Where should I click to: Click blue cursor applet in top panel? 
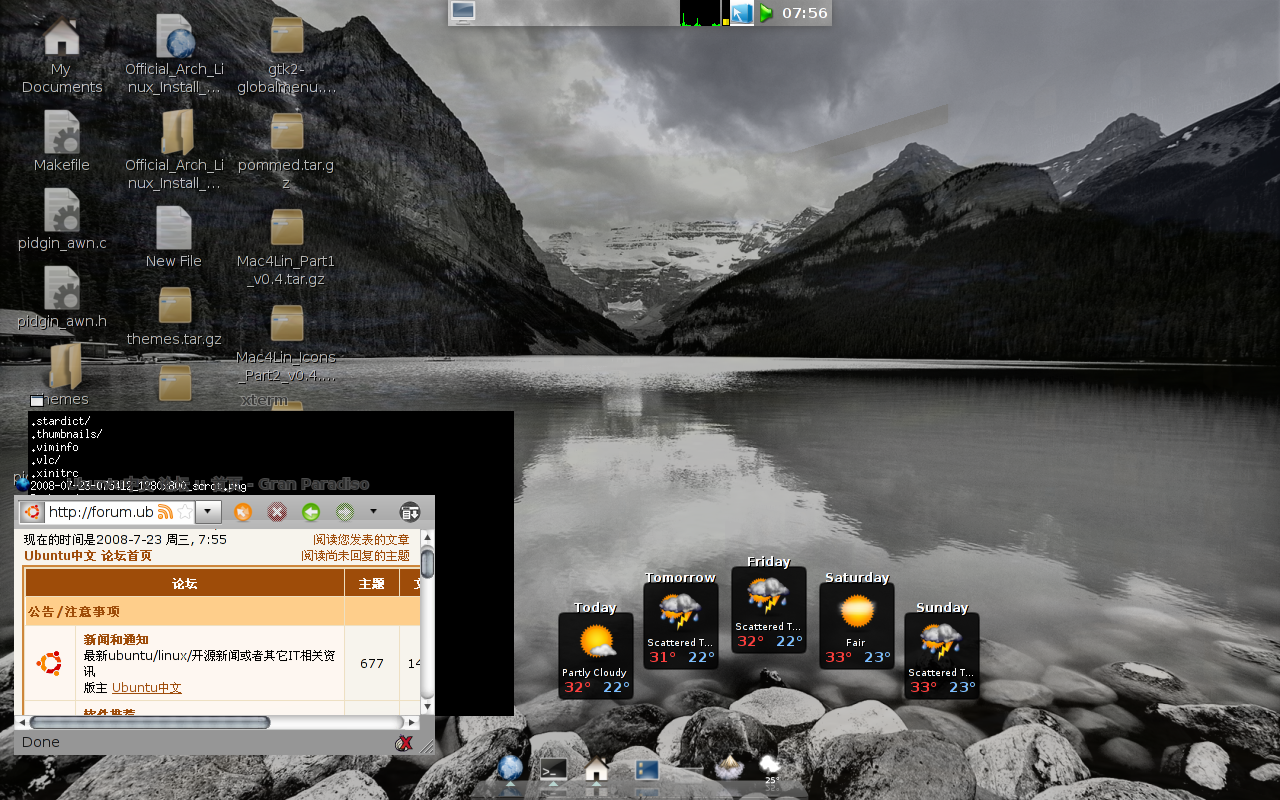click(742, 13)
